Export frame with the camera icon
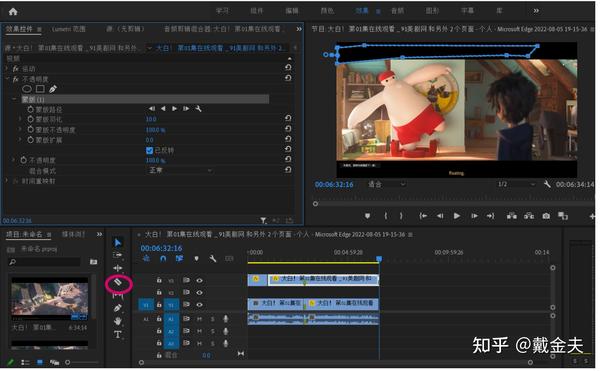This screenshot has width=600, height=371. [x=546, y=216]
